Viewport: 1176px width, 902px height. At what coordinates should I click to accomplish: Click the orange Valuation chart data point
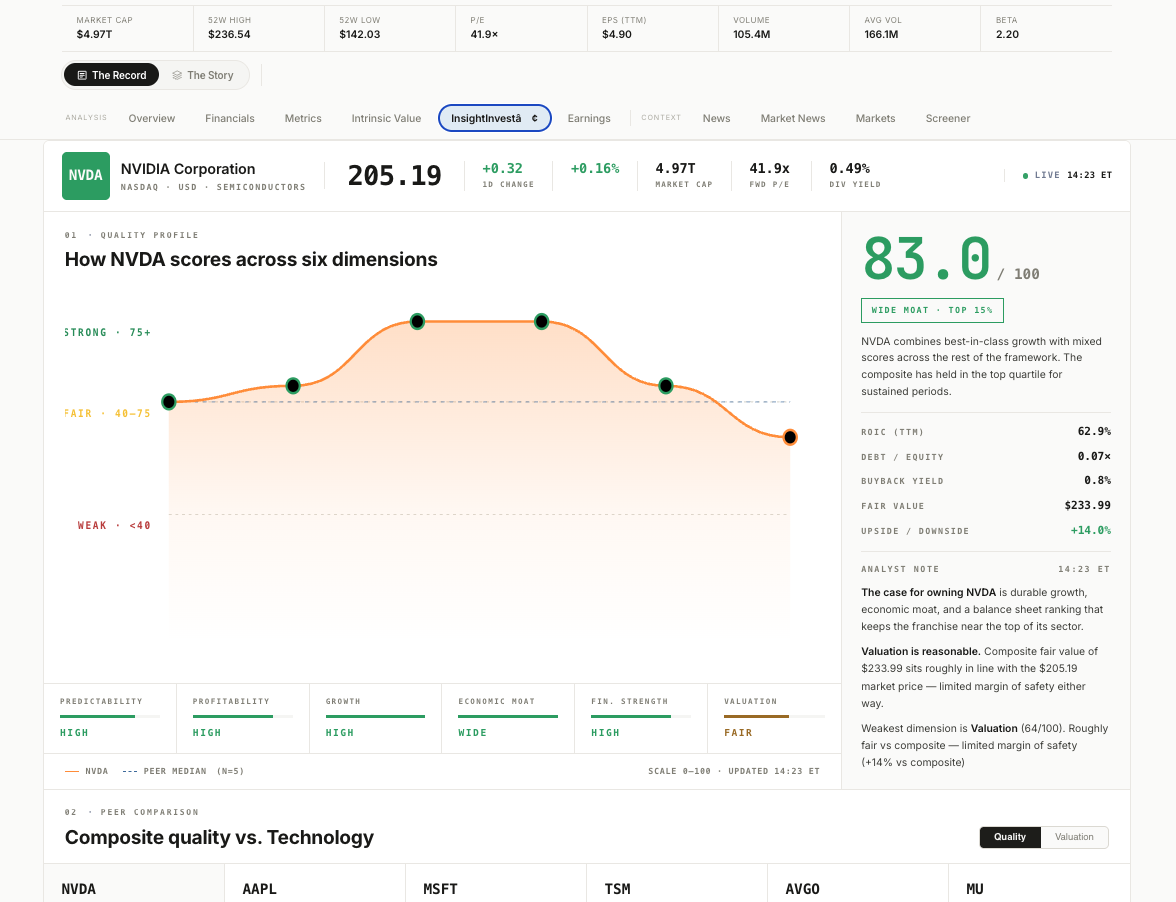[x=790, y=437]
